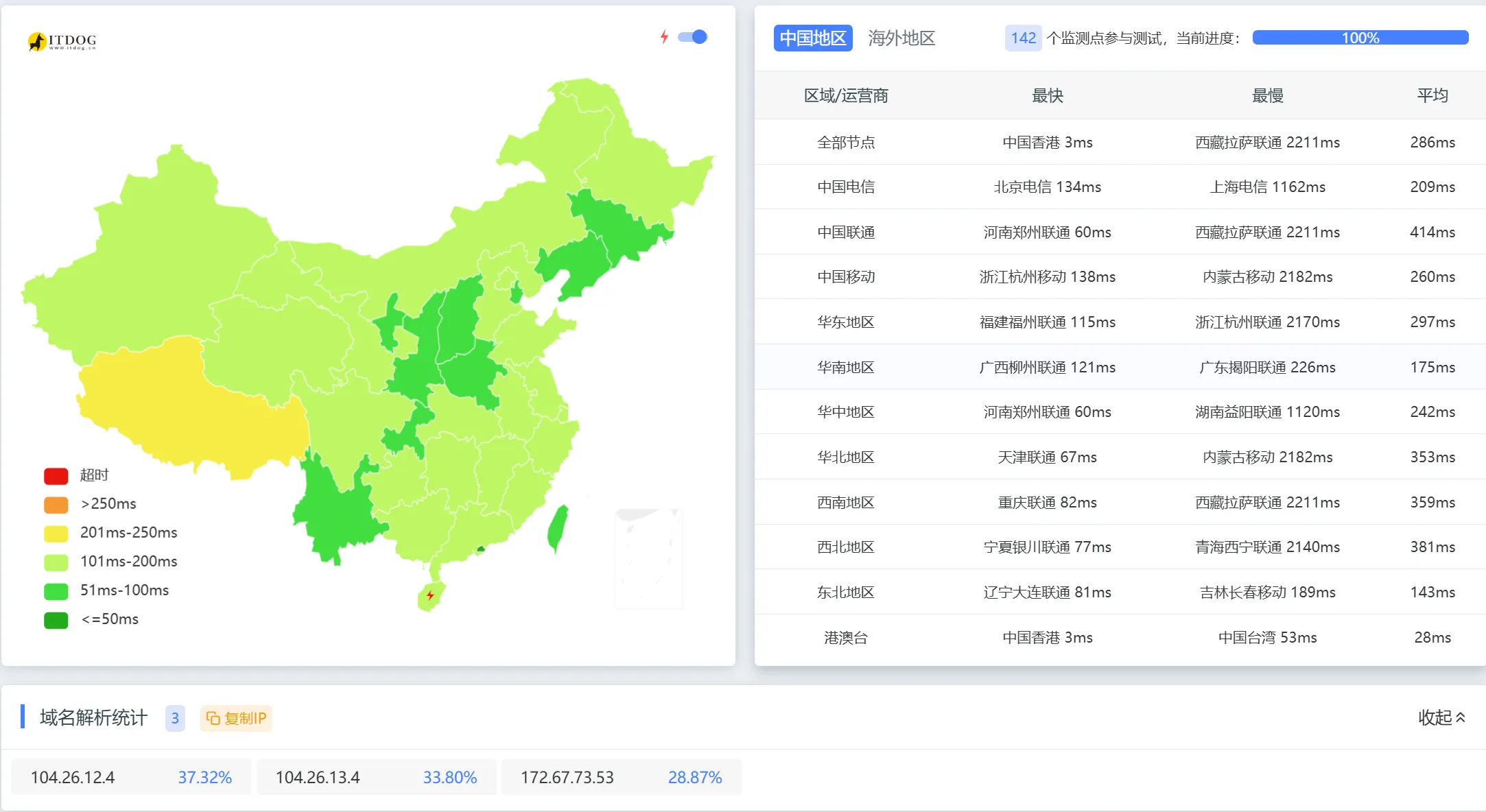
Task: Switch to 海外地区 tab
Action: click(x=901, y=38)
